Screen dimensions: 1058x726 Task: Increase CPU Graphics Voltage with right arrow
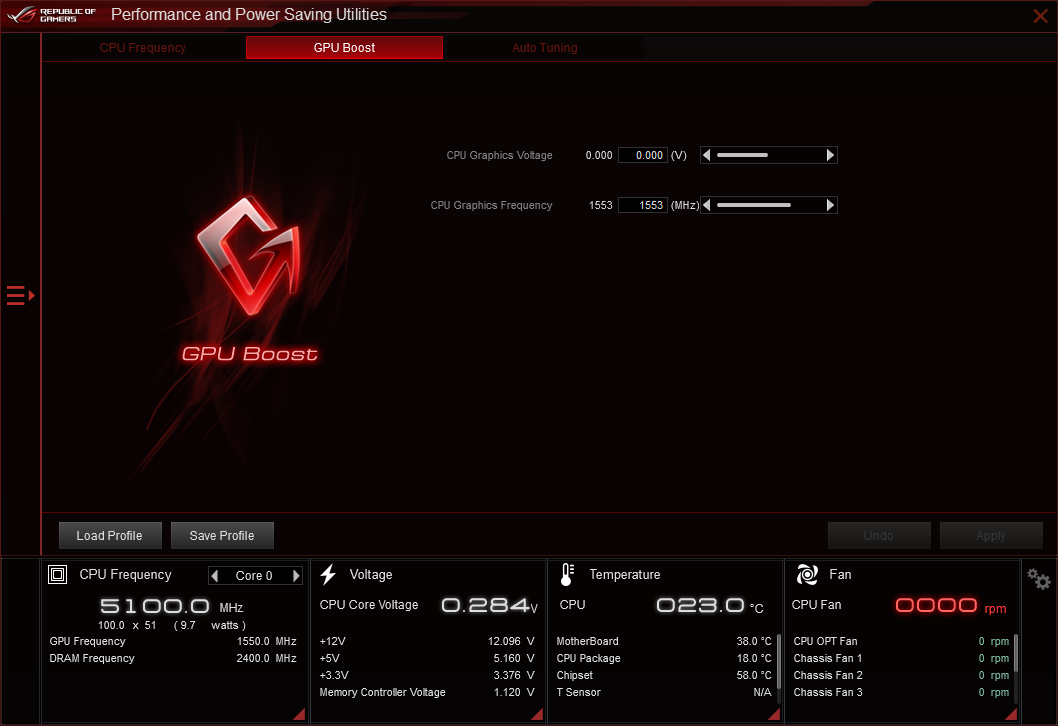tap(831, 155)
